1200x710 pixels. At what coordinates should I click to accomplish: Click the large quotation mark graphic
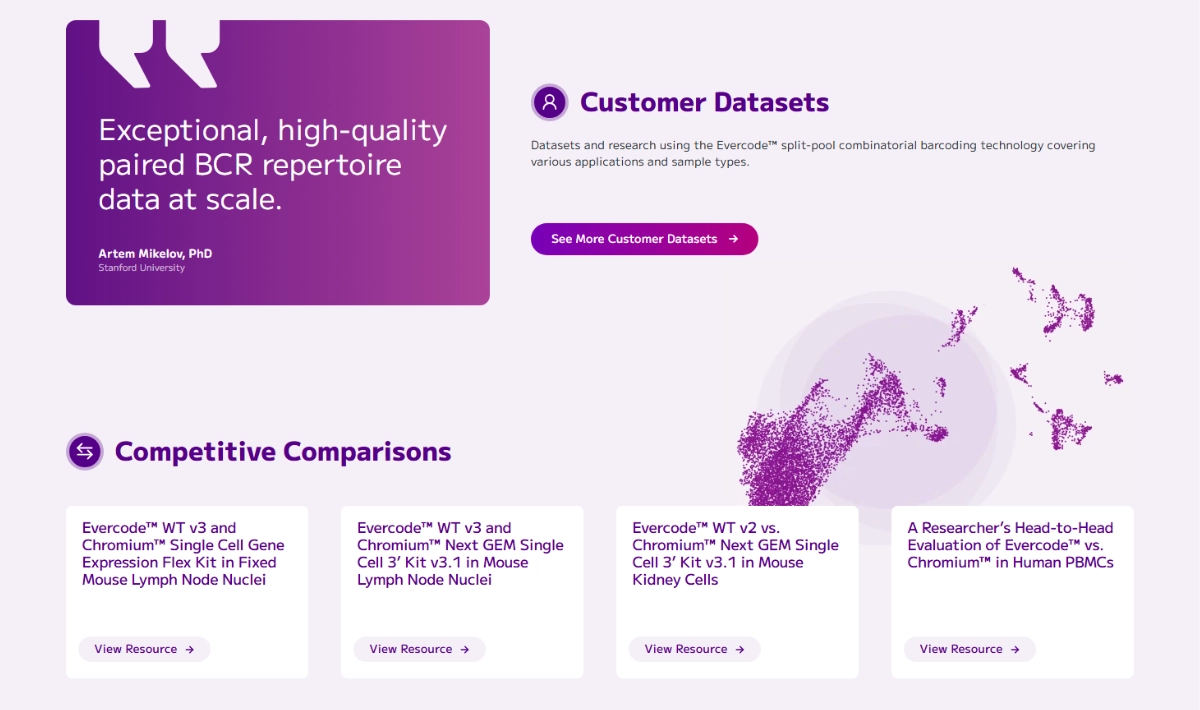159,54
